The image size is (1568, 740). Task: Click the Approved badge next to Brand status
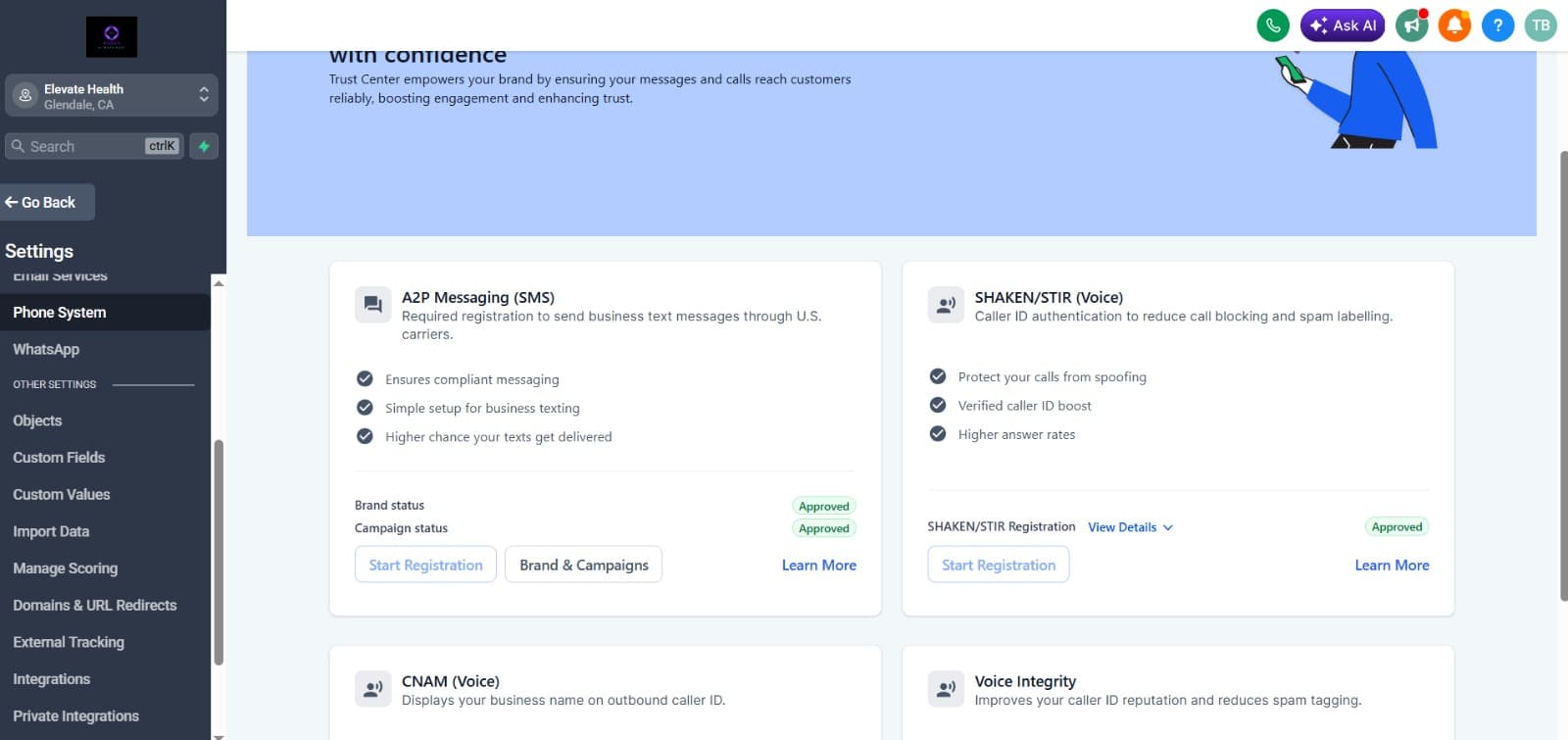823,506
